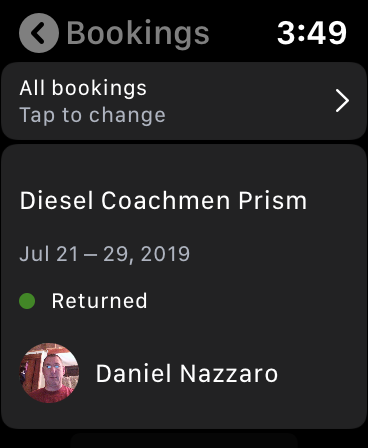This screenshot has width=368, height=448.
Task: Tap the Daniel Nazzaro name
Action: [187, 373]
